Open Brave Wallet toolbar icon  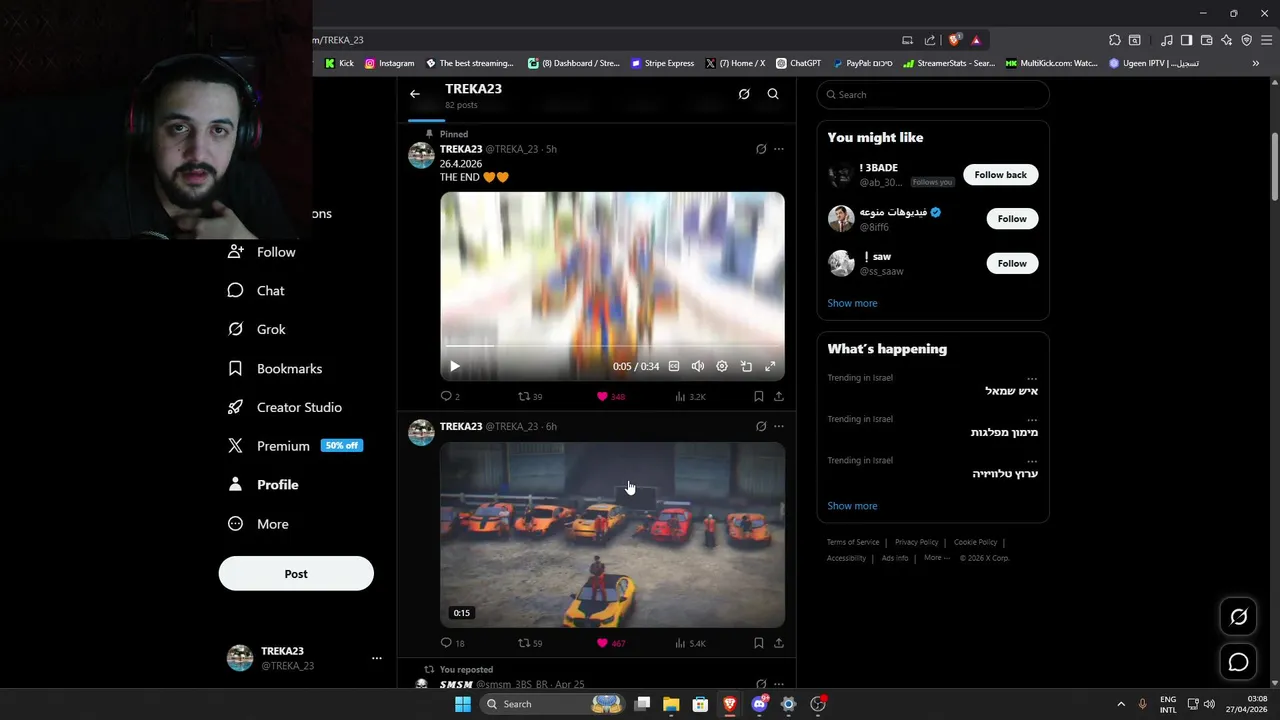tap(1206, 40)
